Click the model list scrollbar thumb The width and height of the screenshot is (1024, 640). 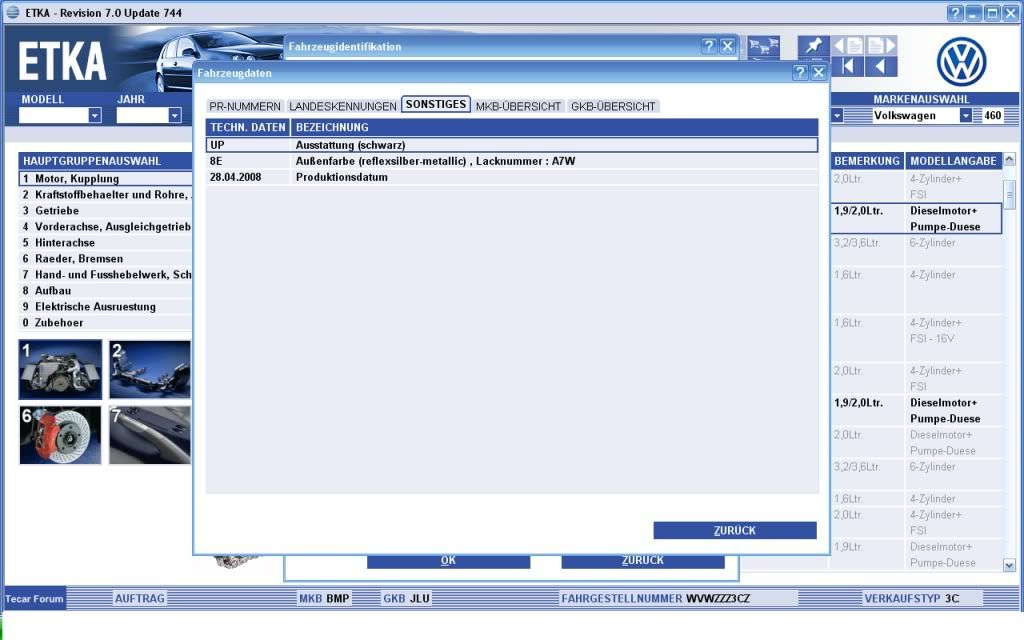point(1009,195)
